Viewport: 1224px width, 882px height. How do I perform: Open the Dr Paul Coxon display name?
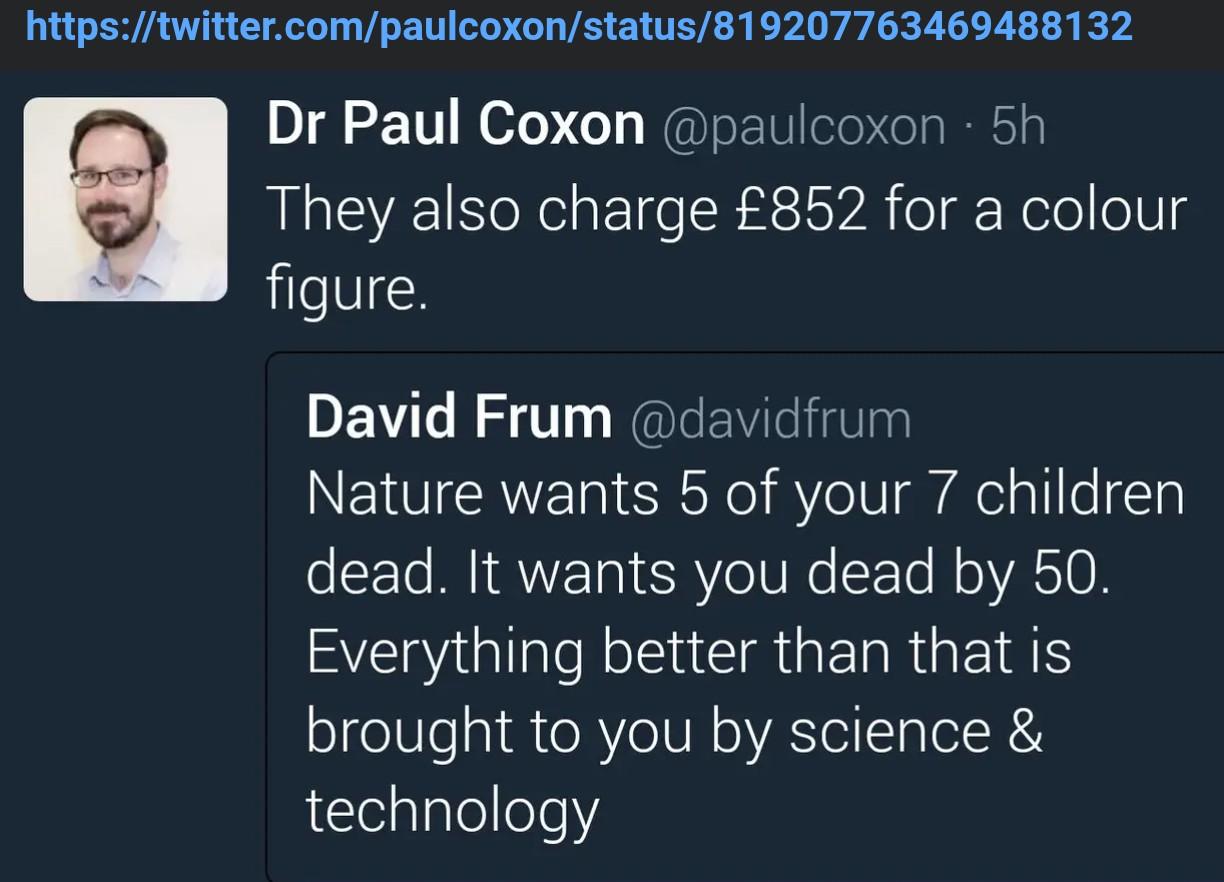click(455, 126)
